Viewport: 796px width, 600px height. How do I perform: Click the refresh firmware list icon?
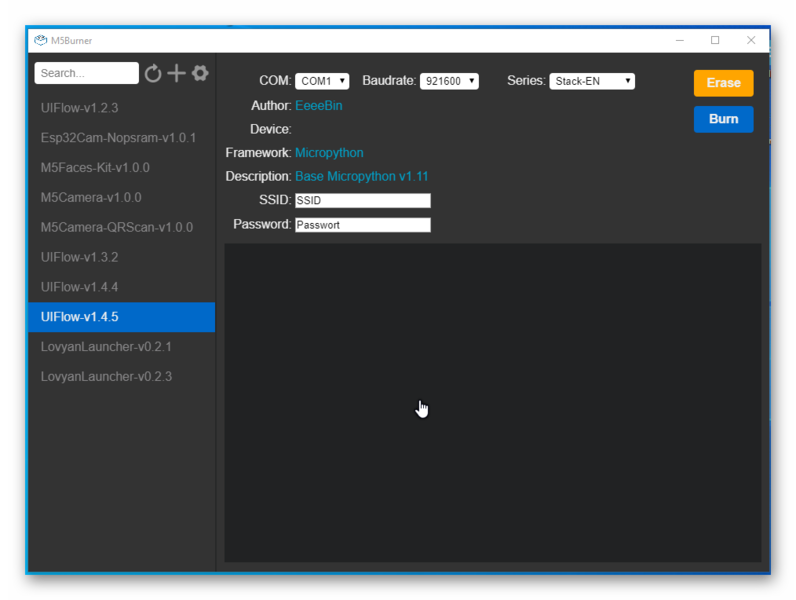tap(153, 73)
